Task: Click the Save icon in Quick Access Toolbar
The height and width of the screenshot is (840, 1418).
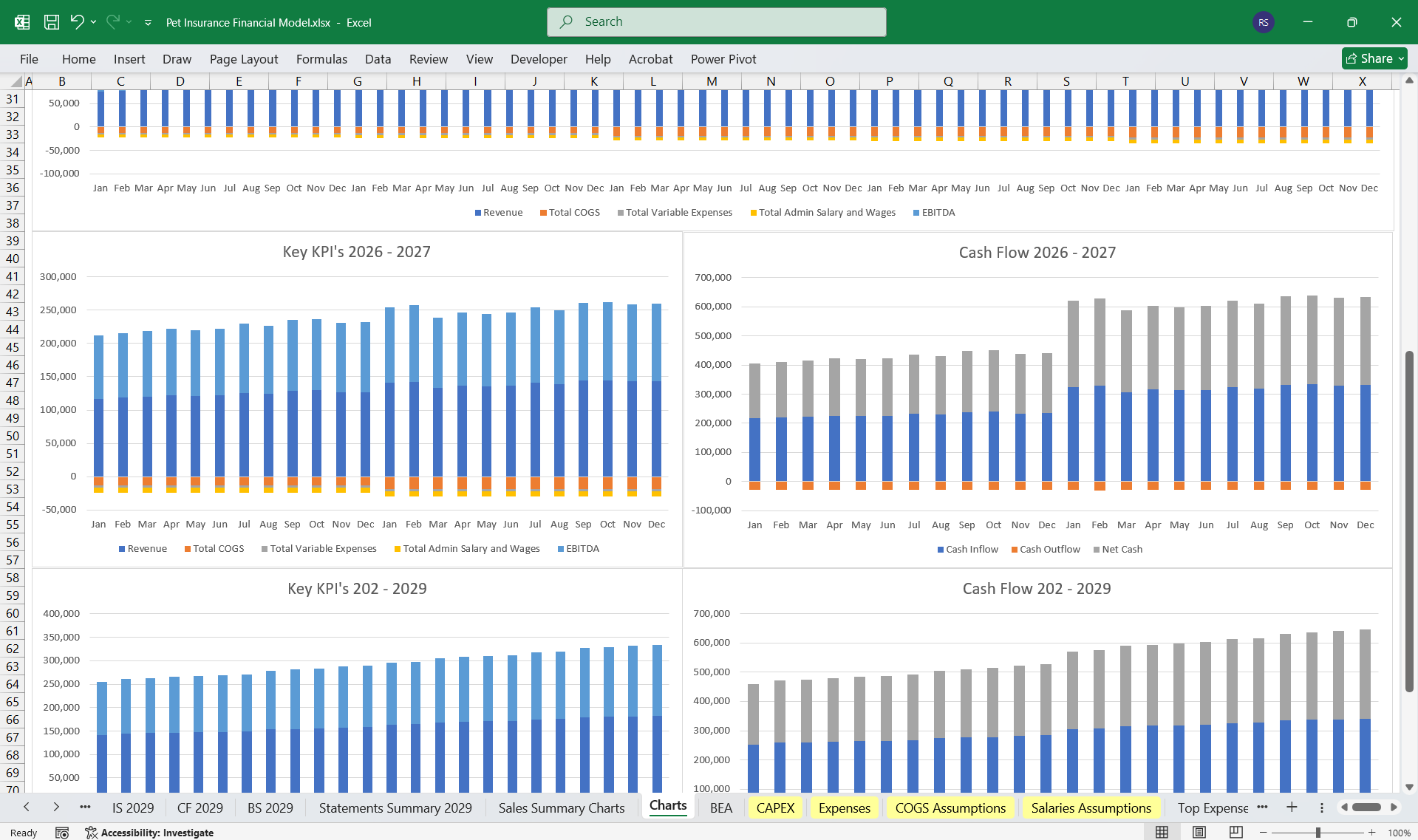Action: point(52,22)
